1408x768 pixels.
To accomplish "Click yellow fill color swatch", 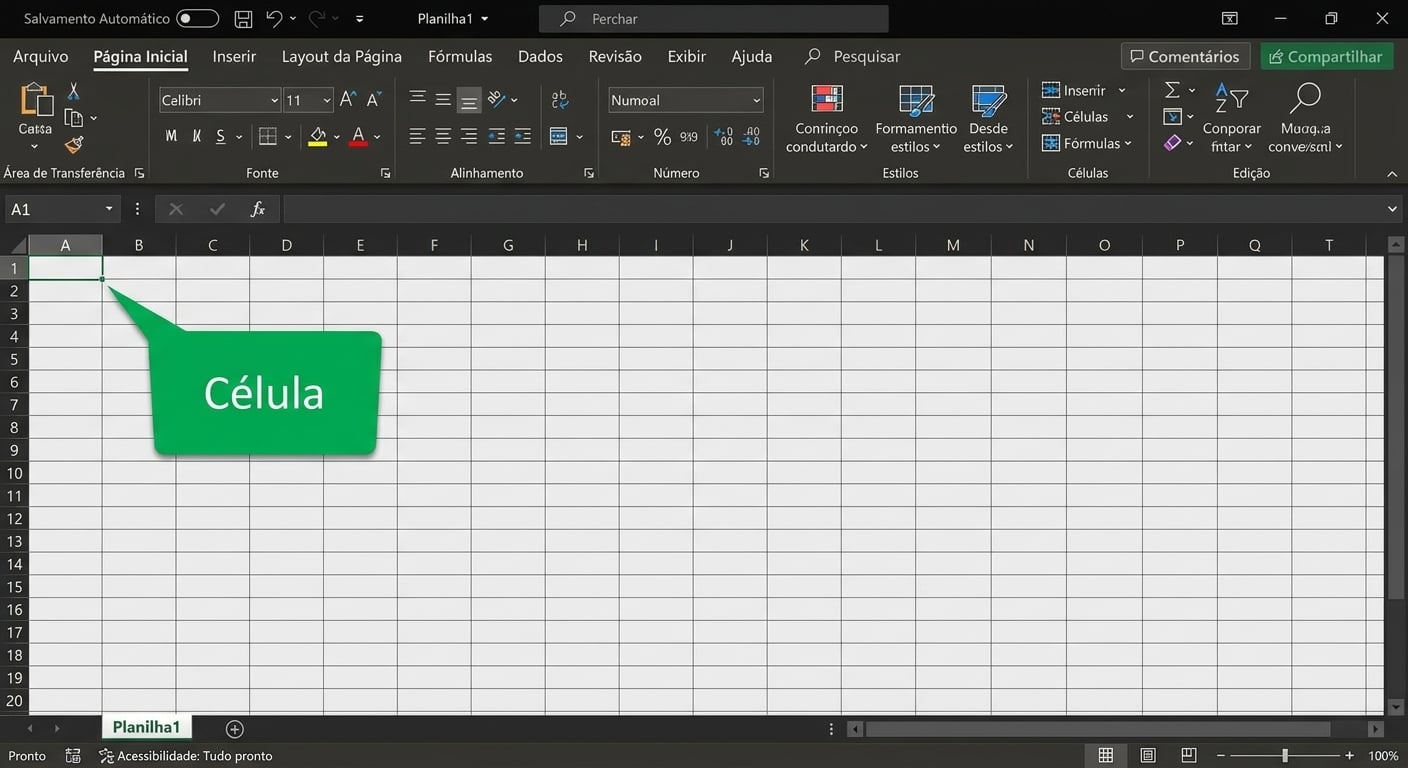I will tap(318, 136).
